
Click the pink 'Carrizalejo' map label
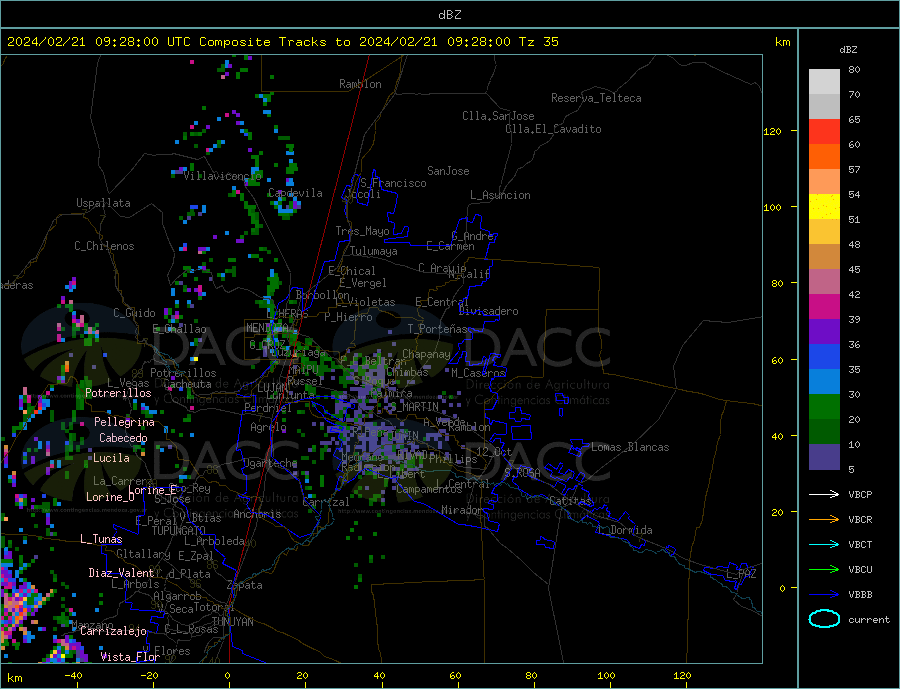click(x=113, y=632)
